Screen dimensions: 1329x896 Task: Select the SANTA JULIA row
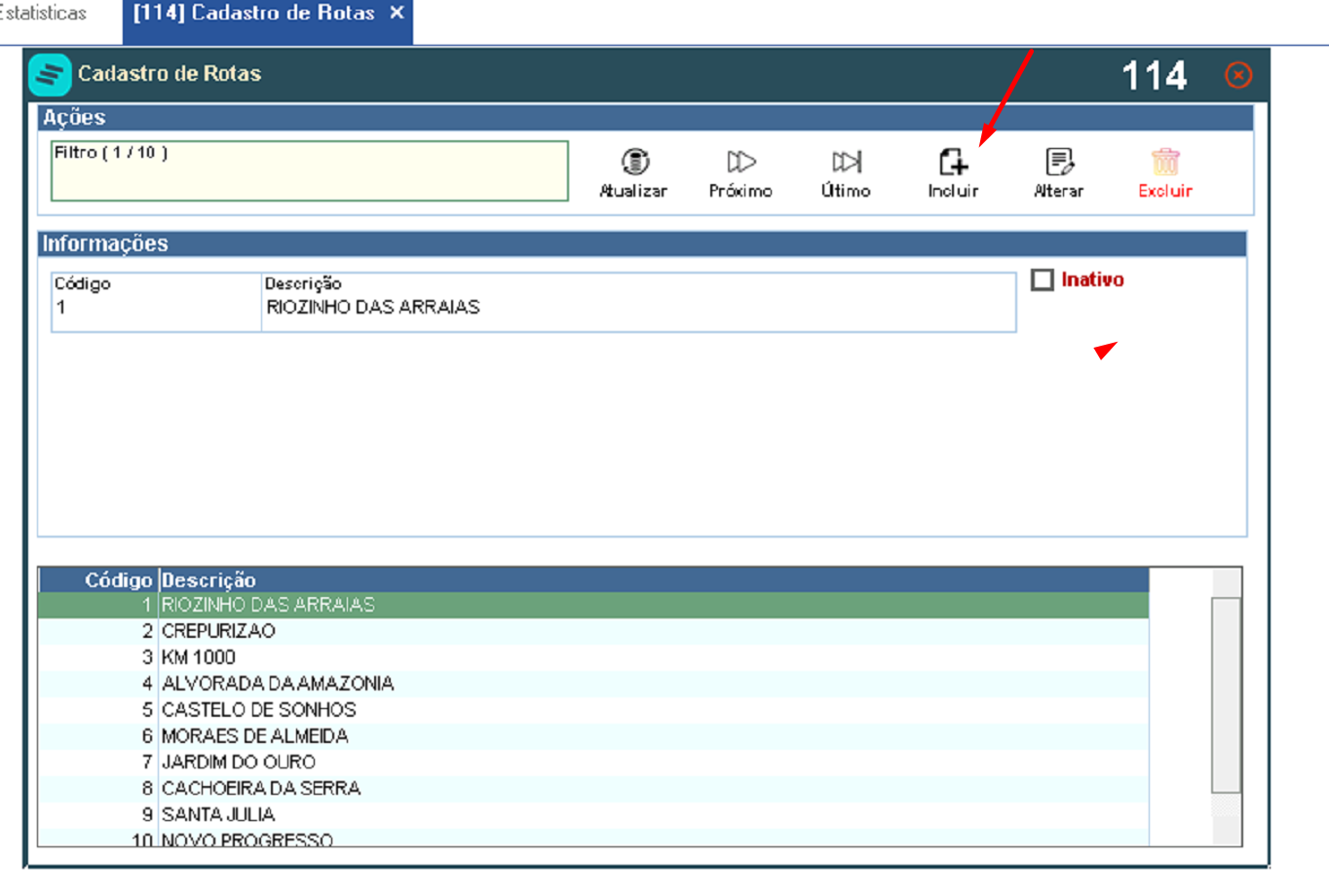pos(593,815)
